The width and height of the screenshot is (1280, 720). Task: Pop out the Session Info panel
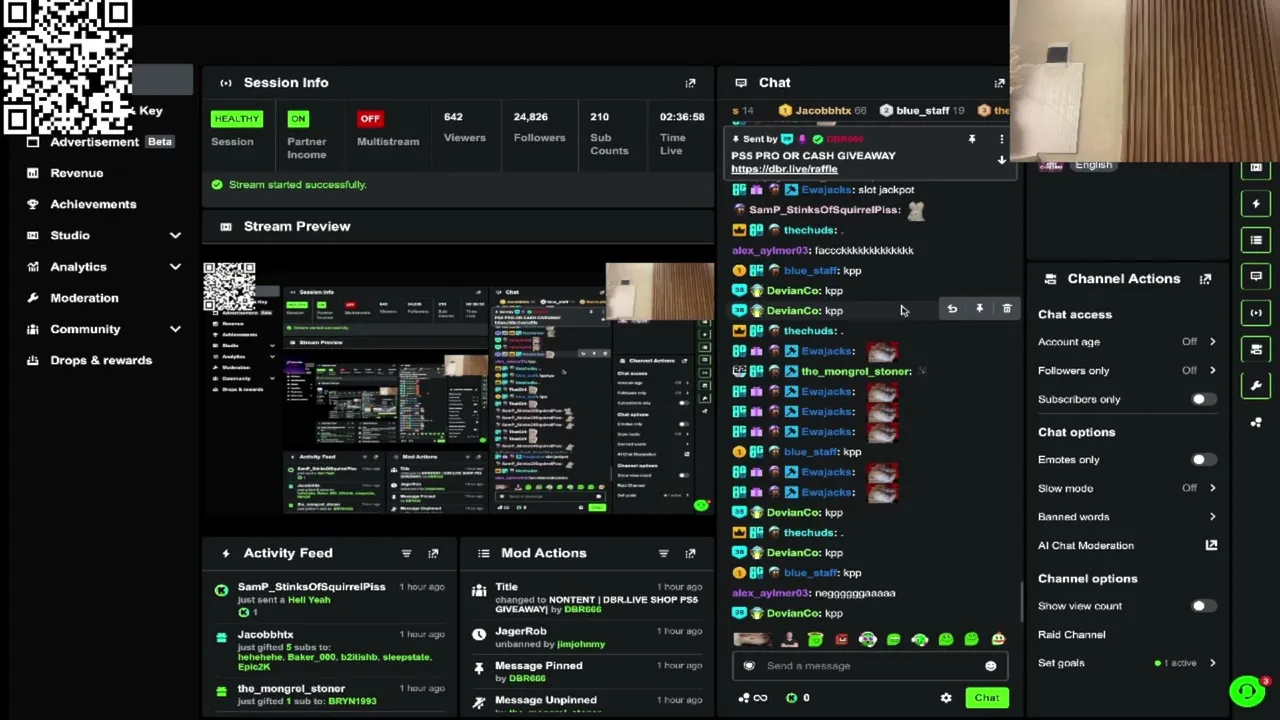(690, 83)
